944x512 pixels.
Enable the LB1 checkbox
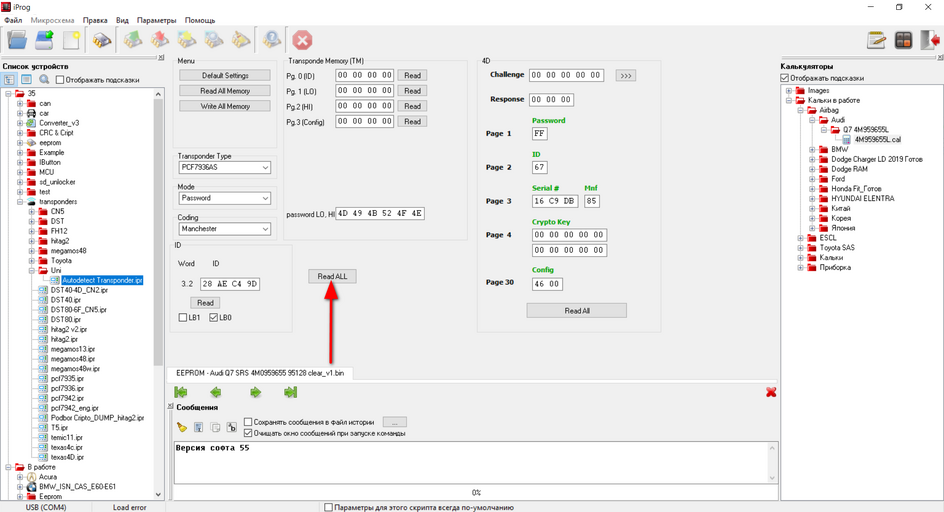(183, 318)
